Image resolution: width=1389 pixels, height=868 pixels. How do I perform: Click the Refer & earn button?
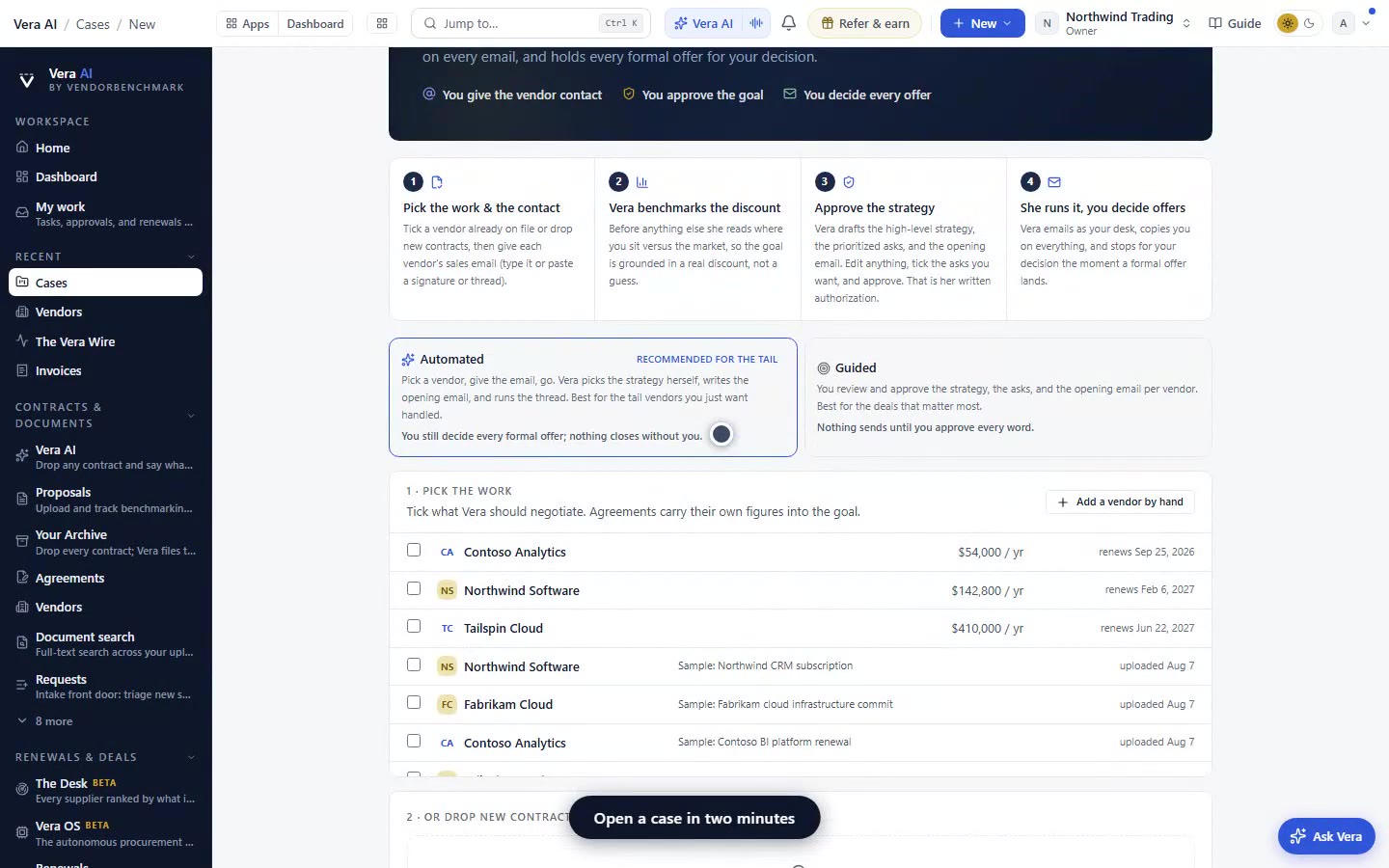point(864,23)
